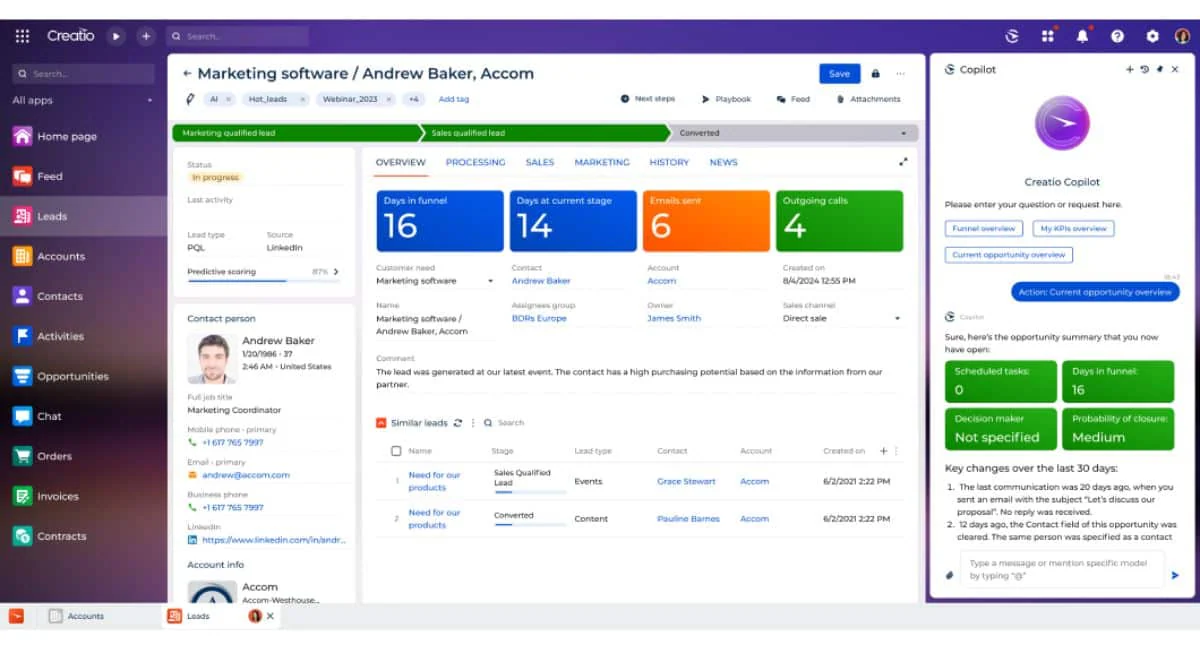
Task: Save the lead record
Action: (x=840, y=73)
